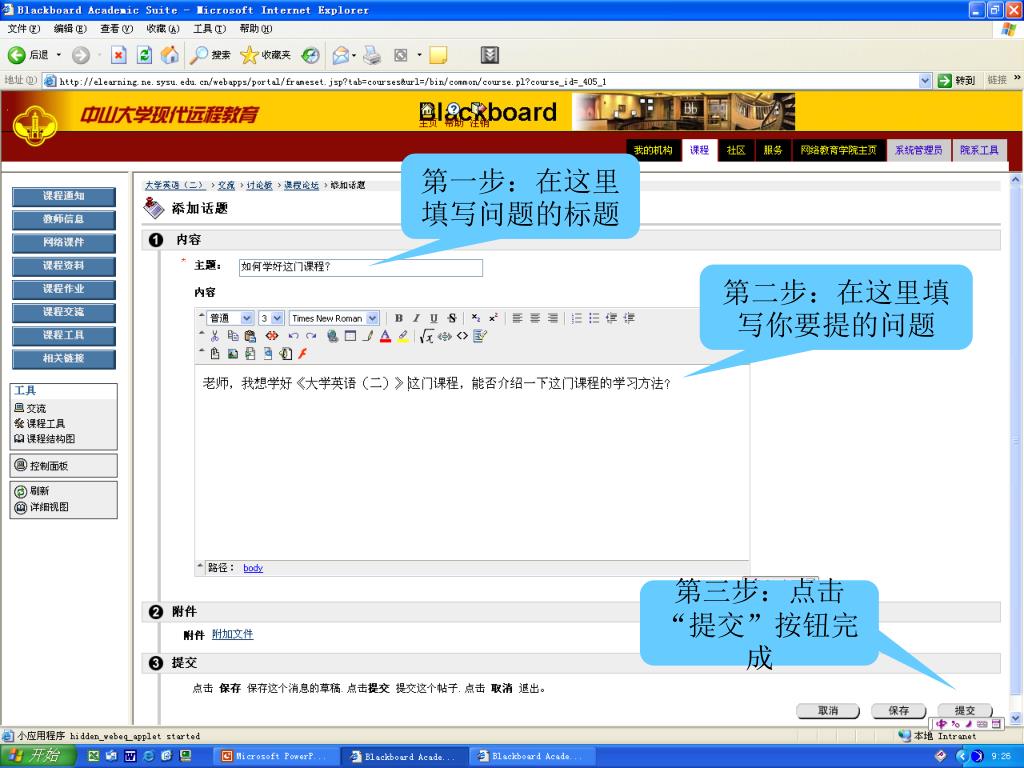Center align the text
Image resolution: width=1024 pixels, height=768 pixels.
point(535,318)
